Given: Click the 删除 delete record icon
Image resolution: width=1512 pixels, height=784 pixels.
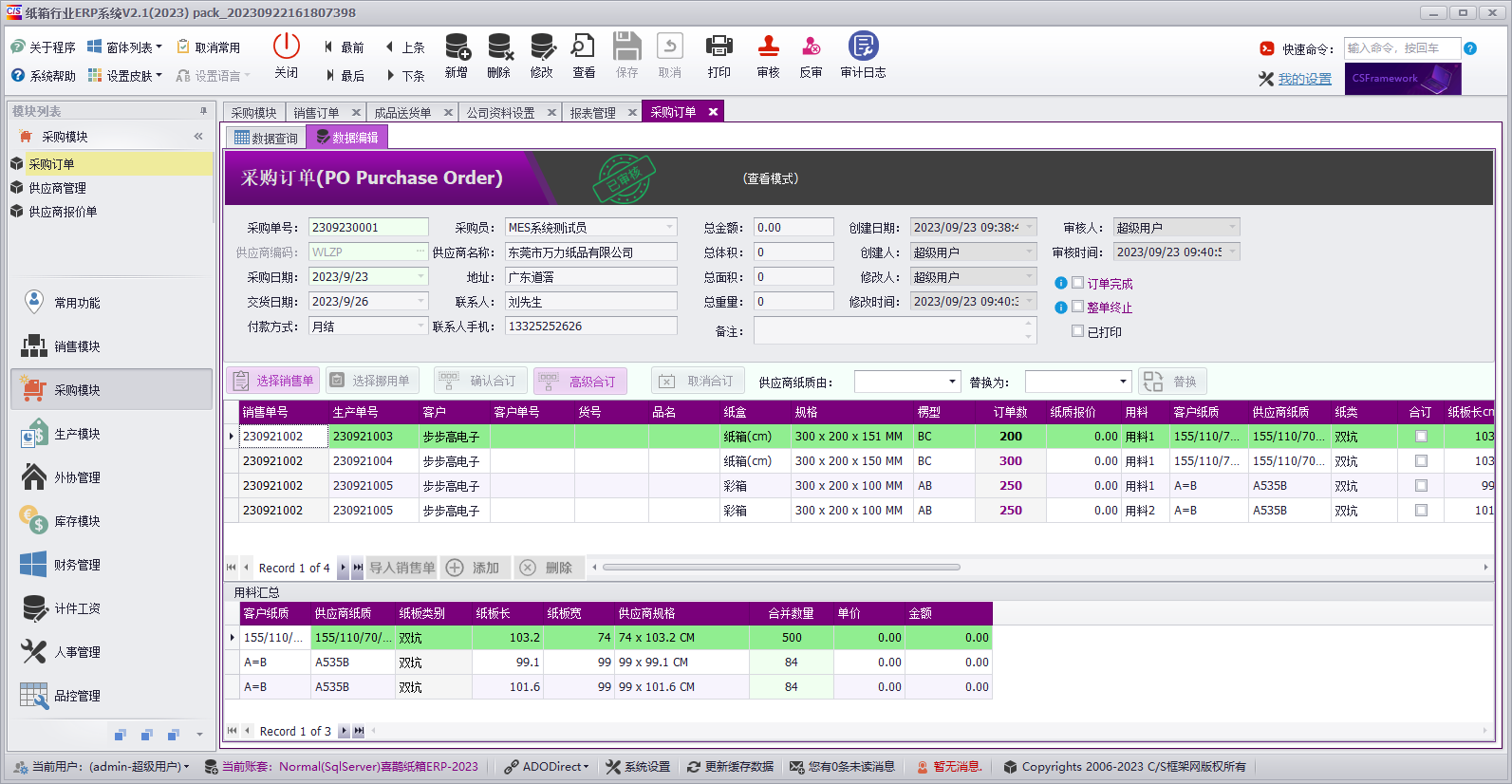Looking at the screenshot, I should pos(500,47).
